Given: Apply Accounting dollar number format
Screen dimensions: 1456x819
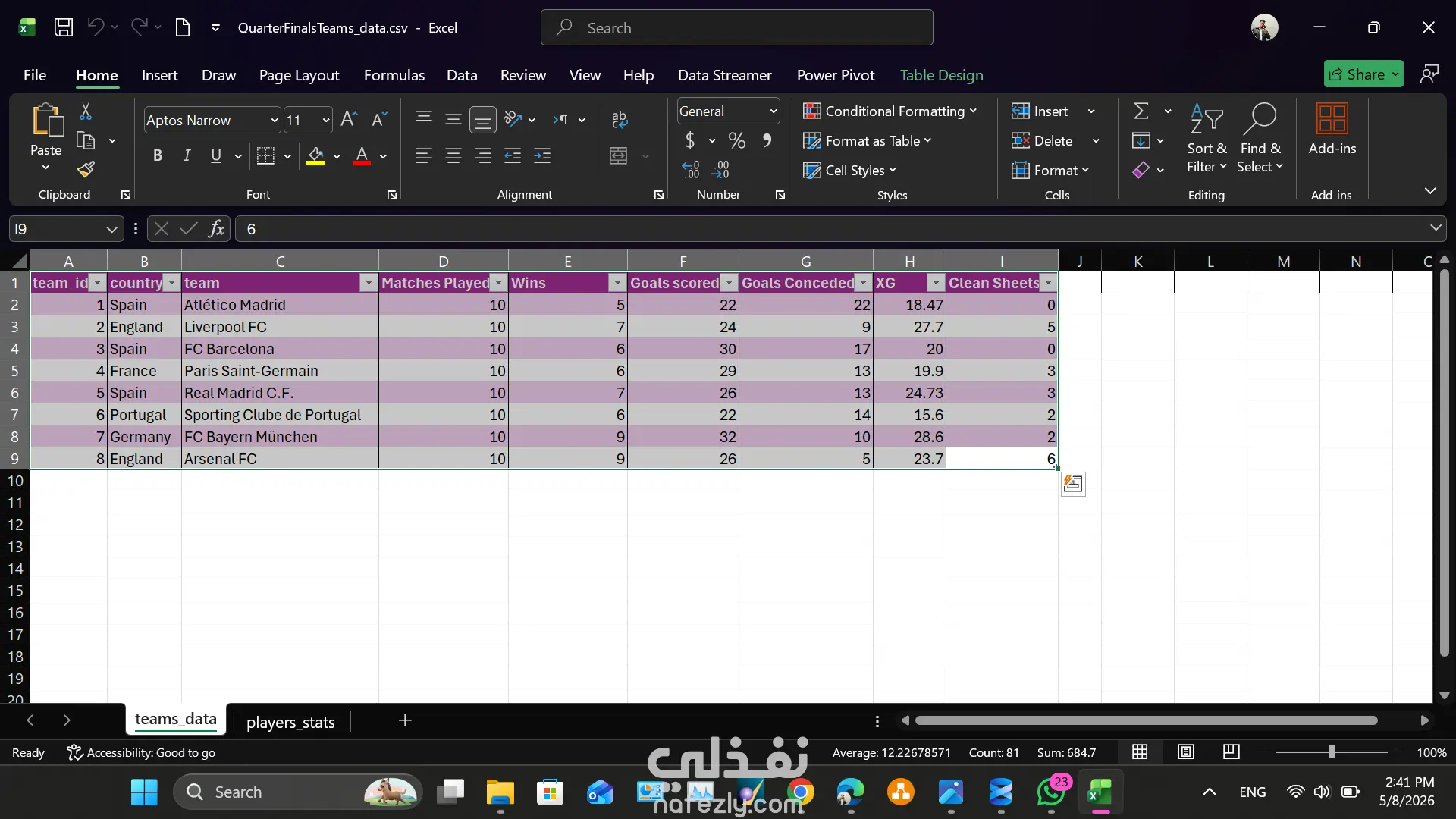Looking at the screenshot, I should click(x=690, y=140).
